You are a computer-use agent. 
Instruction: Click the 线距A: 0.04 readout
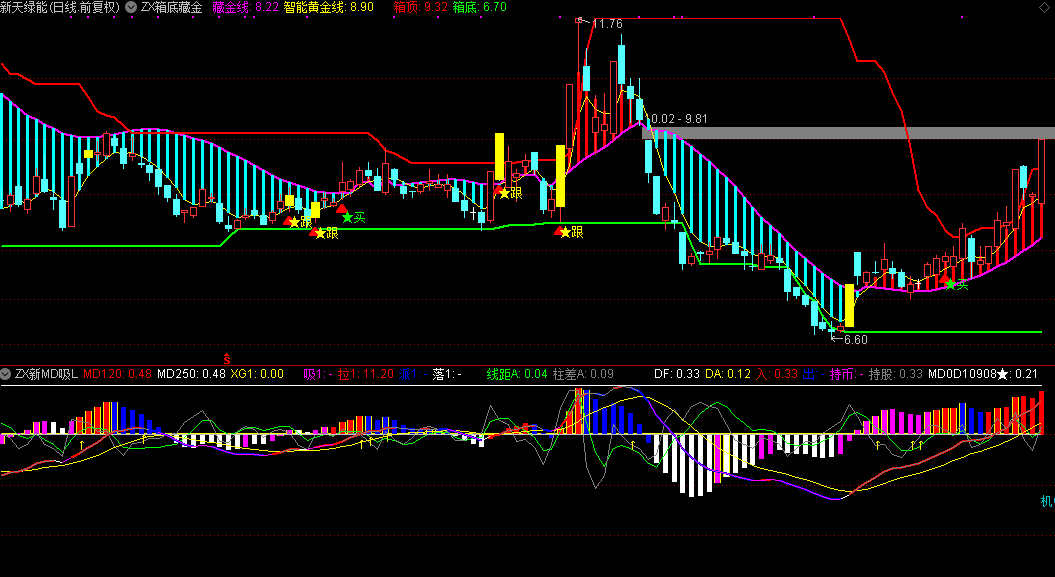click(x=517, y=374)
